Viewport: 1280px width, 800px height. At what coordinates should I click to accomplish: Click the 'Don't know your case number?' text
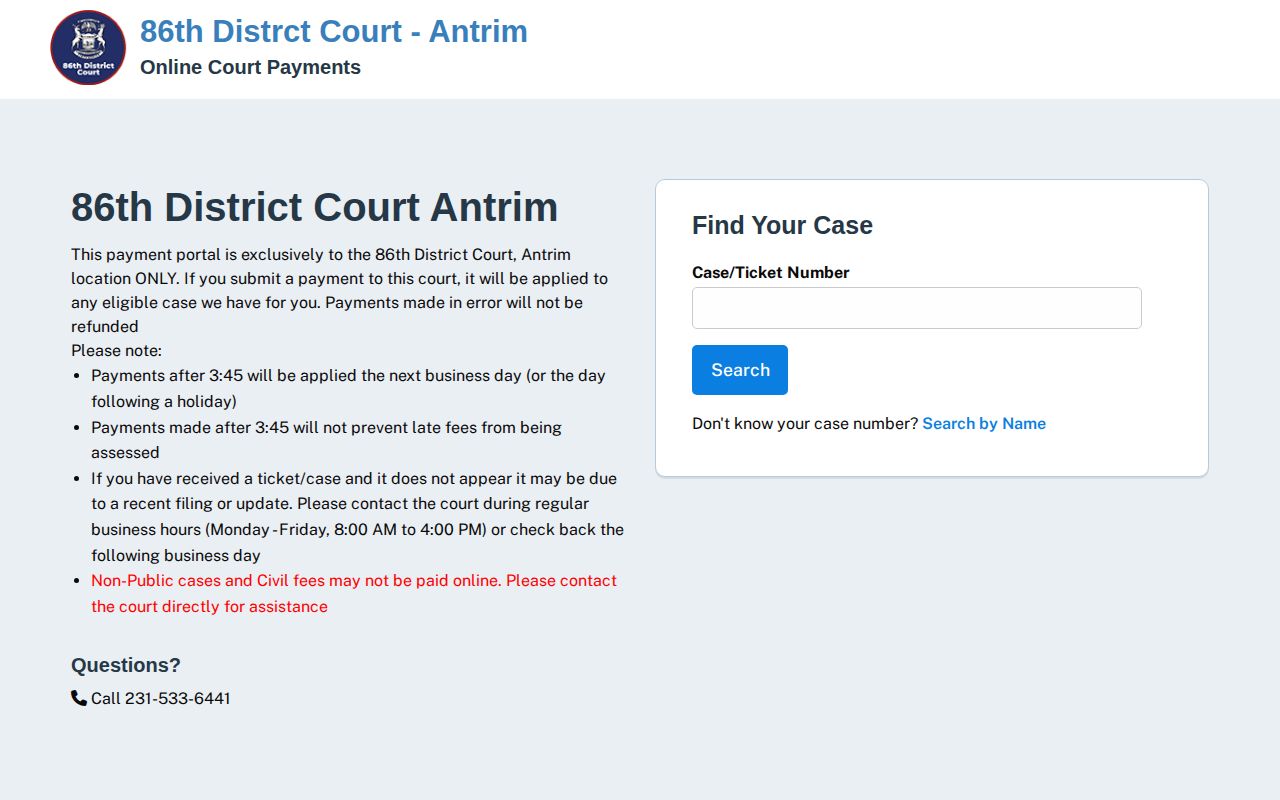tap(805, 424)
